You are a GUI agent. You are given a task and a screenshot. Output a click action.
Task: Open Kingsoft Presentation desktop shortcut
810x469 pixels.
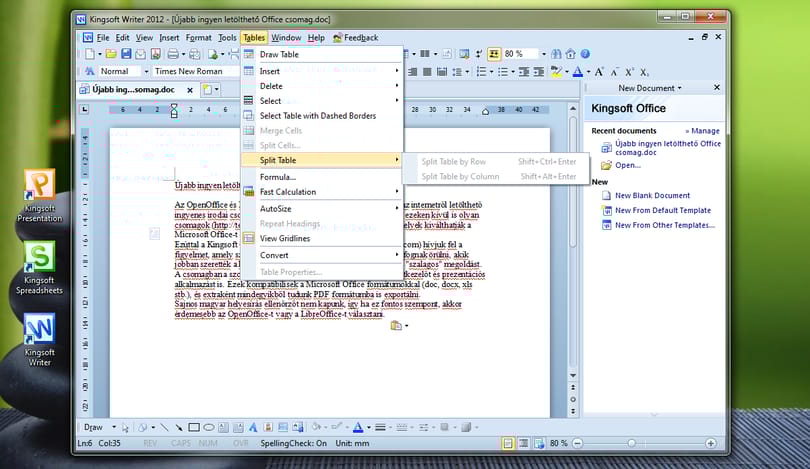click(39, 196)
